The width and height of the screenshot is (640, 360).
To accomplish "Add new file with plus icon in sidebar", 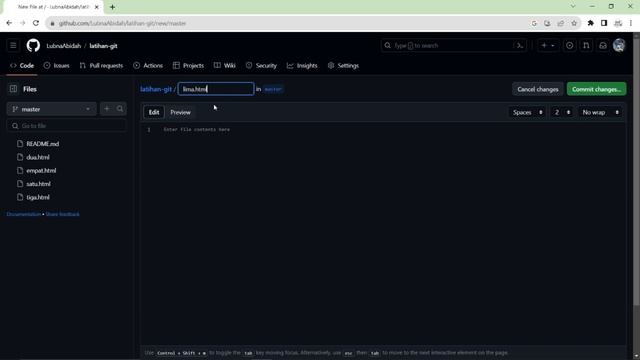I will coord(107,109).
